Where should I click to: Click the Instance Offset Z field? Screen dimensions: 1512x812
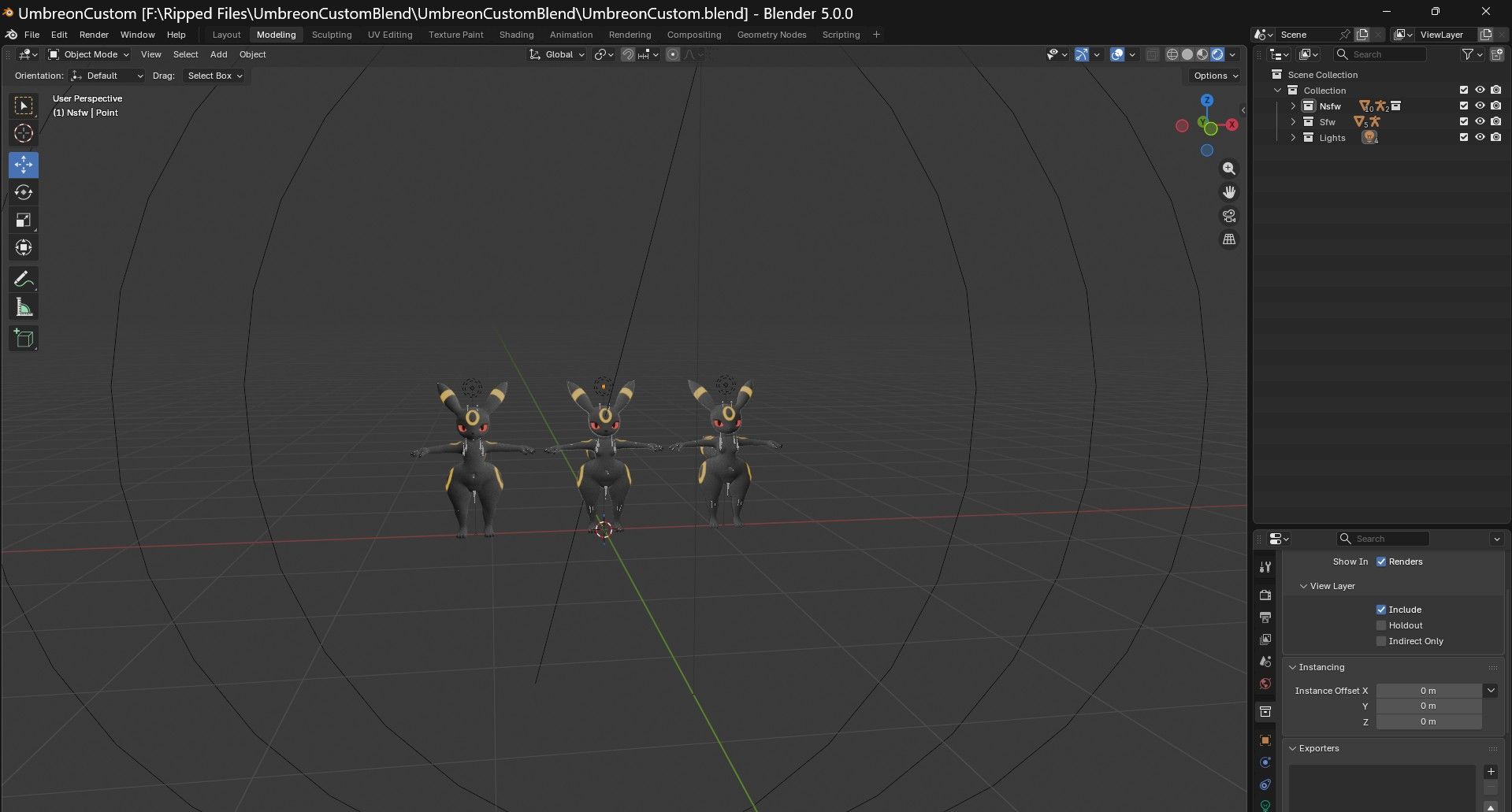coord(1428,721)
